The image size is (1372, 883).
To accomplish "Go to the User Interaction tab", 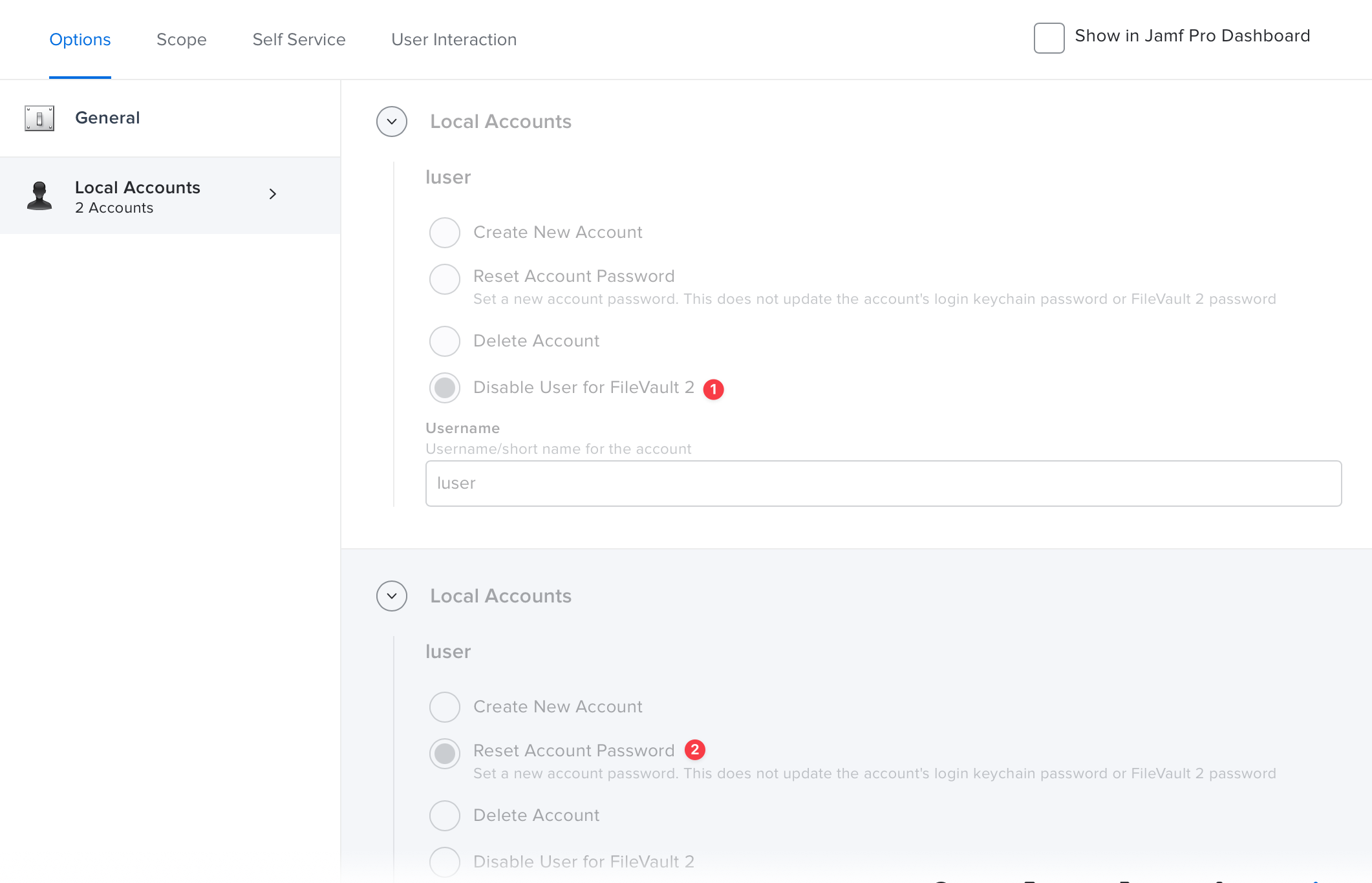I will pyautogui.click(x=454, y=39).
